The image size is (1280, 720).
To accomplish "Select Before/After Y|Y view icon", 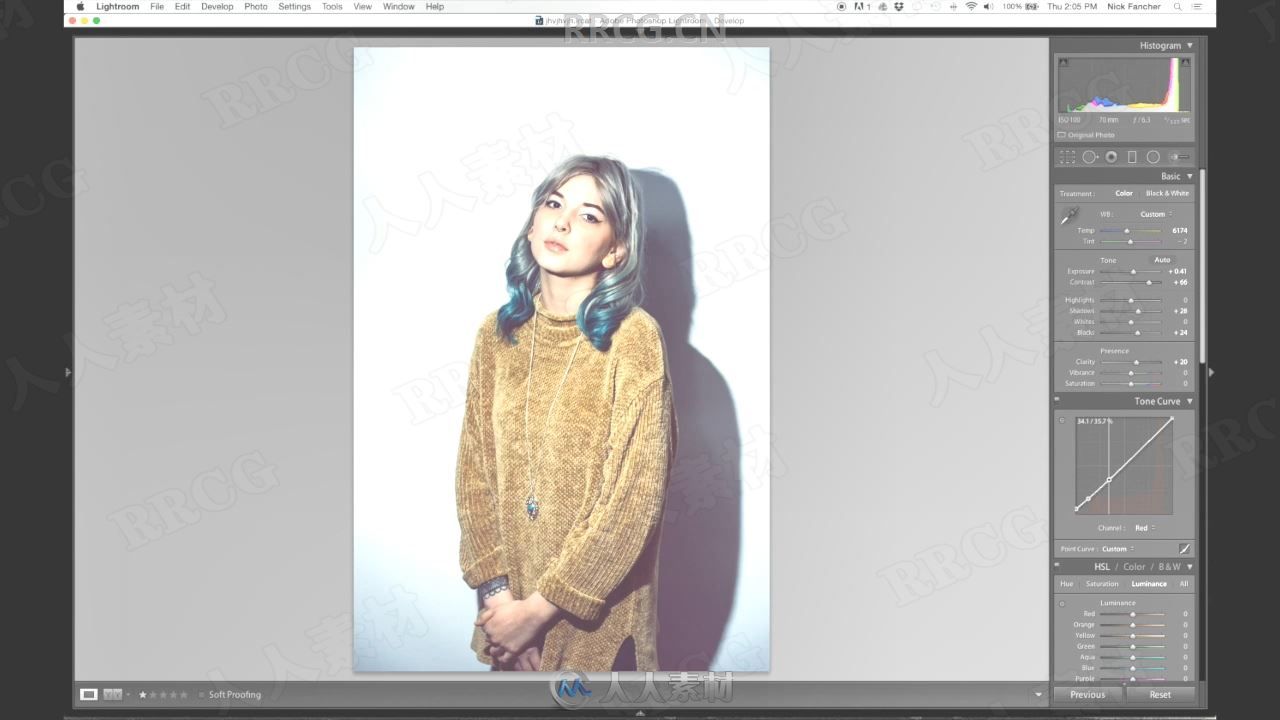I will point(112,694).
